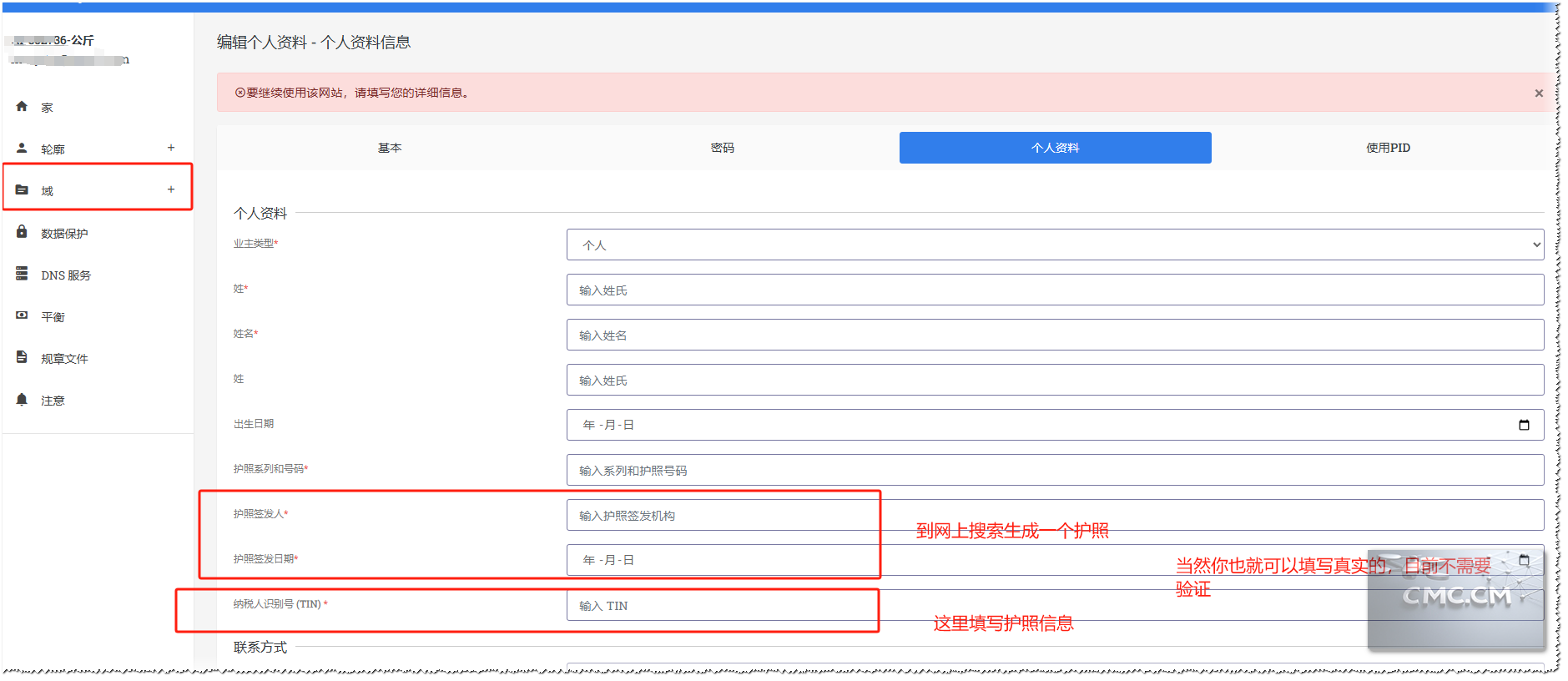Switch to the 基本 tab
1568x681 pixels.
[390, 148]
